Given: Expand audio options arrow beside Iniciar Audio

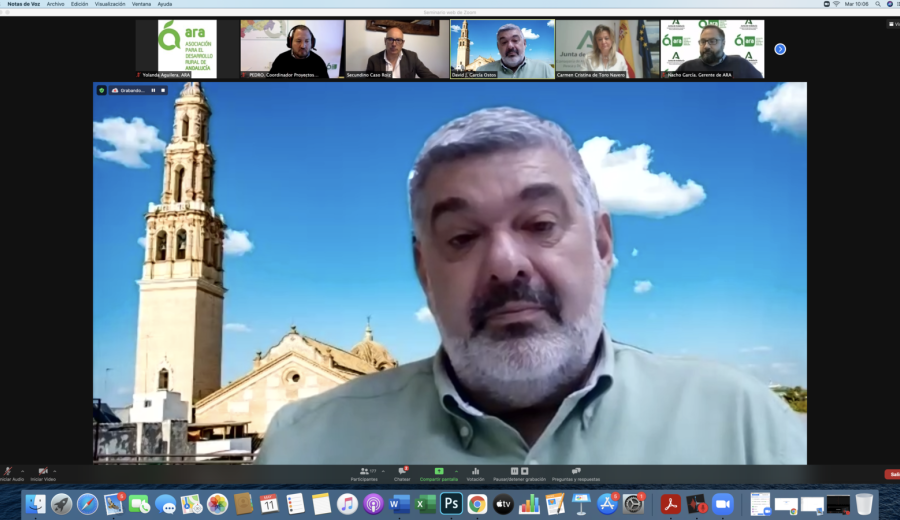Looking at the screenshot, I should click(22, 471).
